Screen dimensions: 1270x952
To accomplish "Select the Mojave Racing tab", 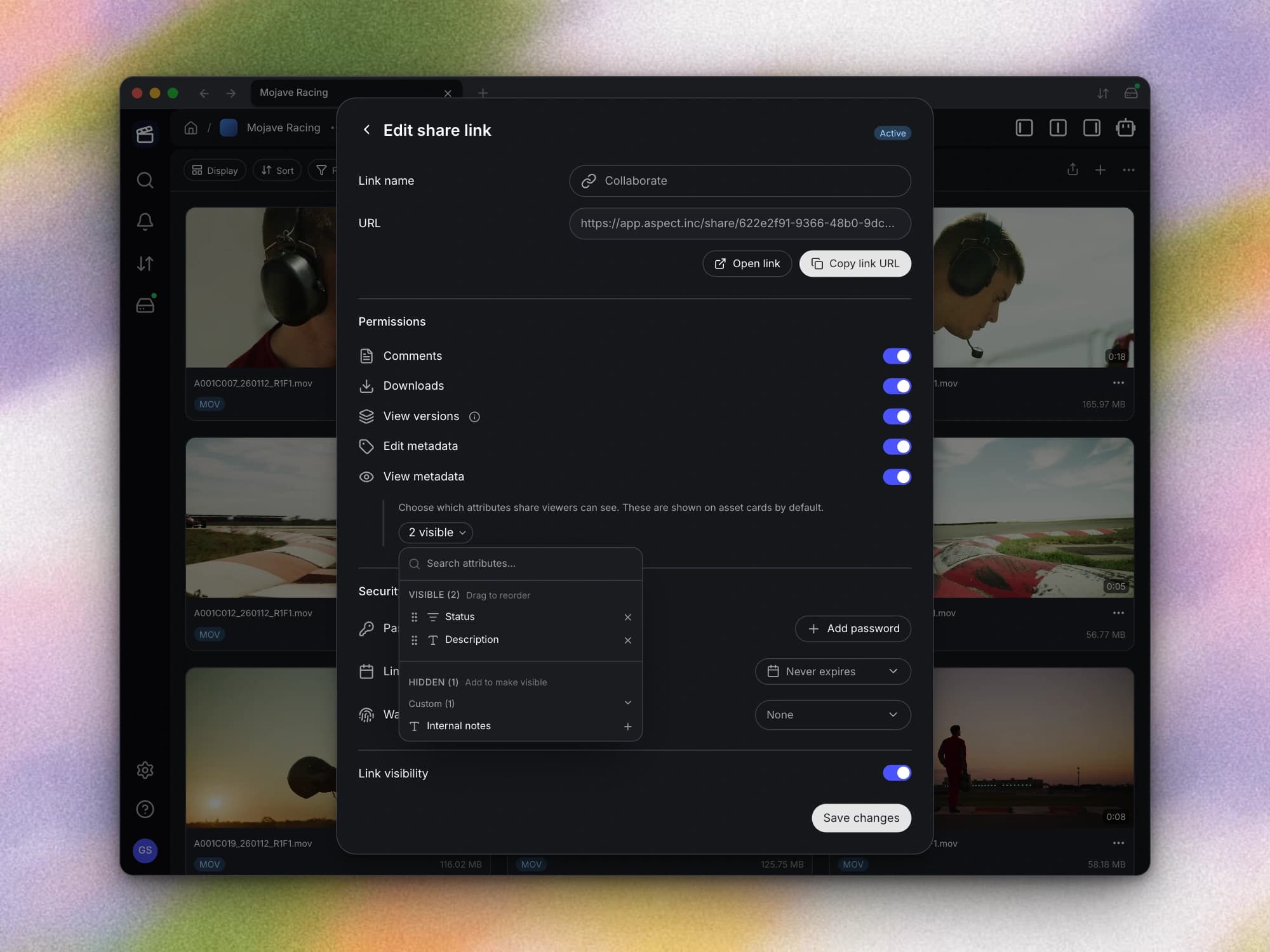I will tap(356, 93).
